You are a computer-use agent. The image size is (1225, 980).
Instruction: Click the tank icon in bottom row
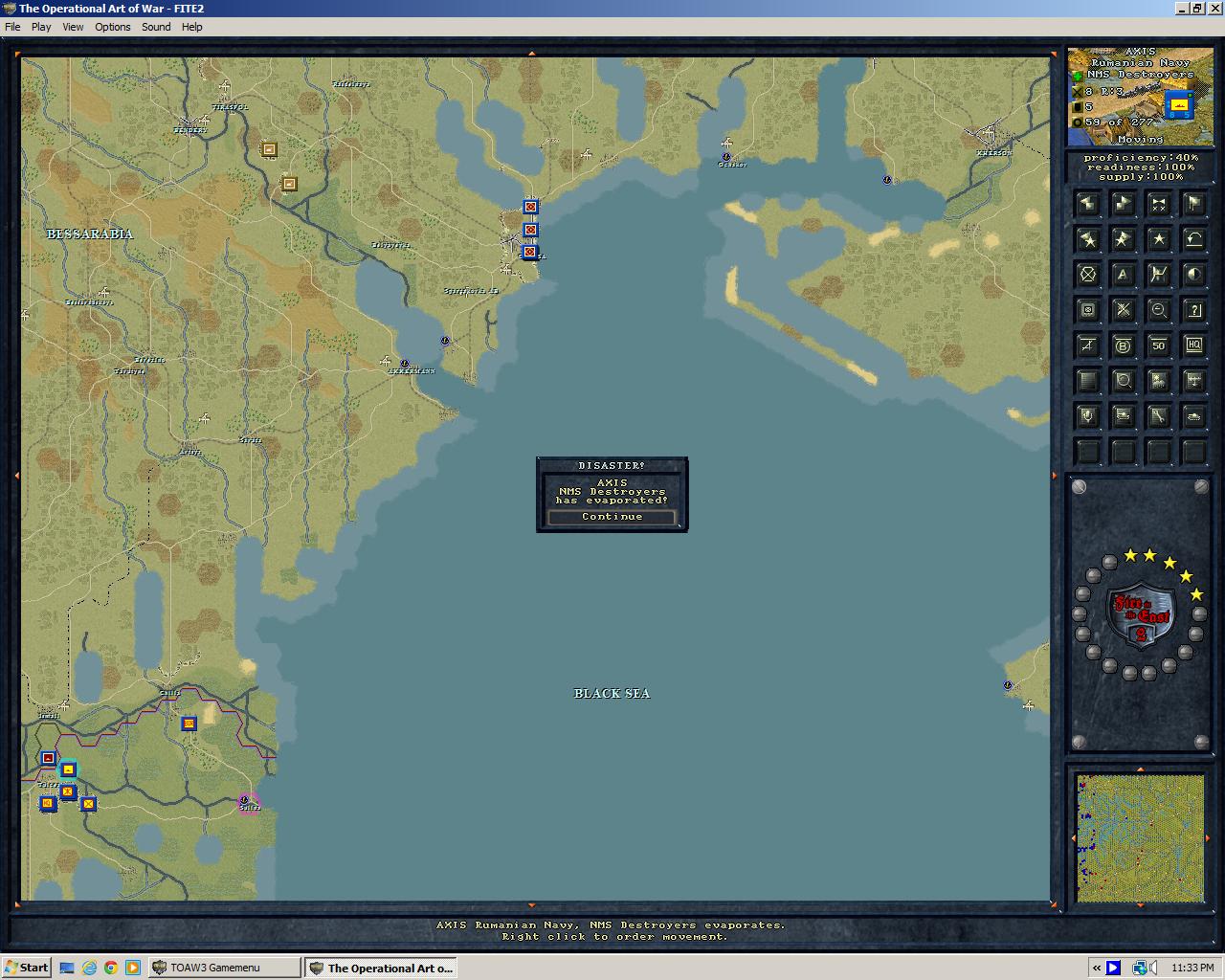pyautogui.click(x=1193, y=416)
